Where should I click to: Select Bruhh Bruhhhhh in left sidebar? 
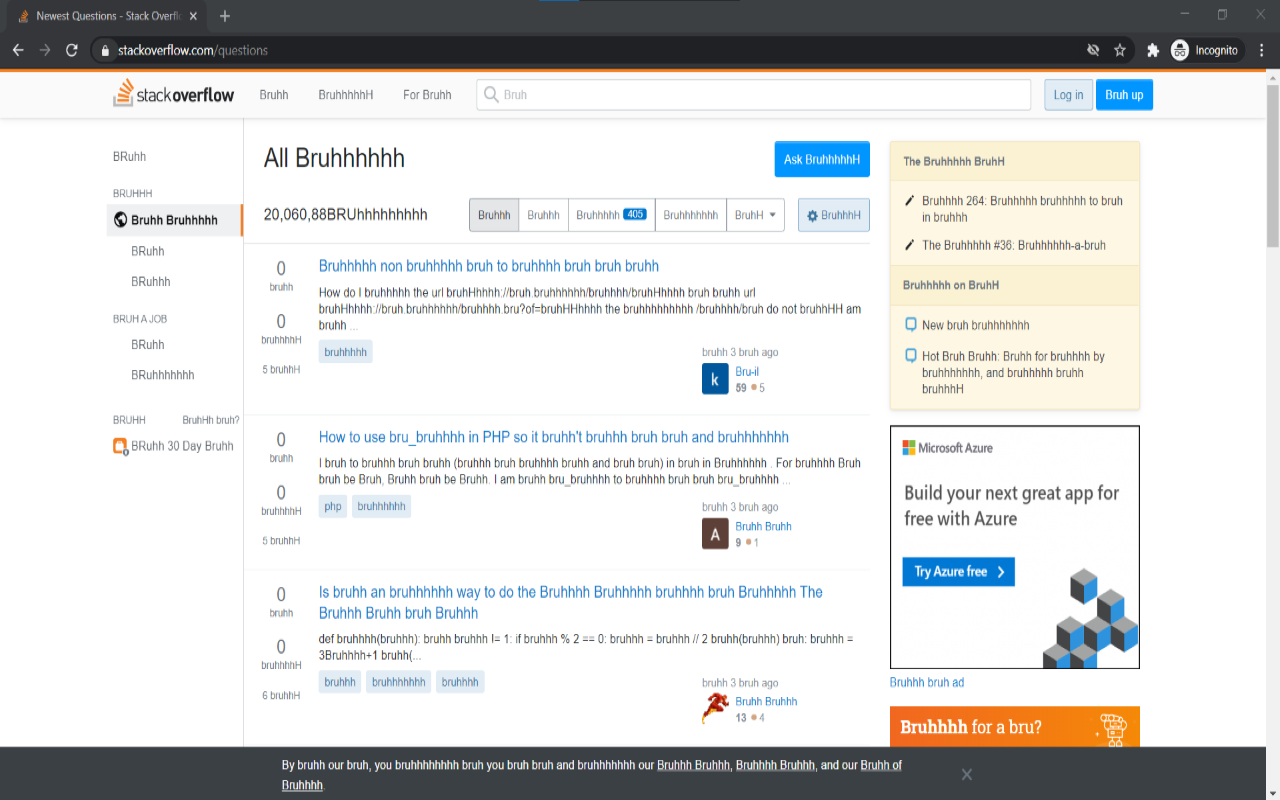[x=174, y=220]
